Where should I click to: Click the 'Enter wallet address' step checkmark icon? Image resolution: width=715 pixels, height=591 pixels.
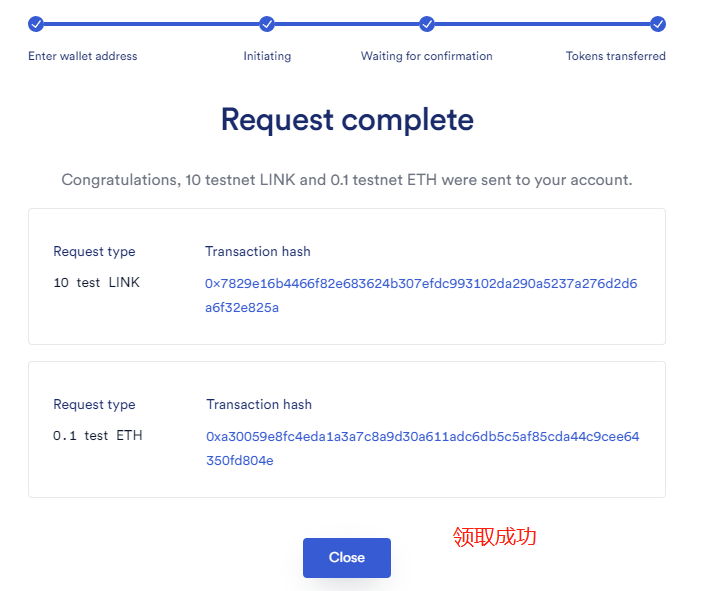pyautogui.click(x=36, y=24)
